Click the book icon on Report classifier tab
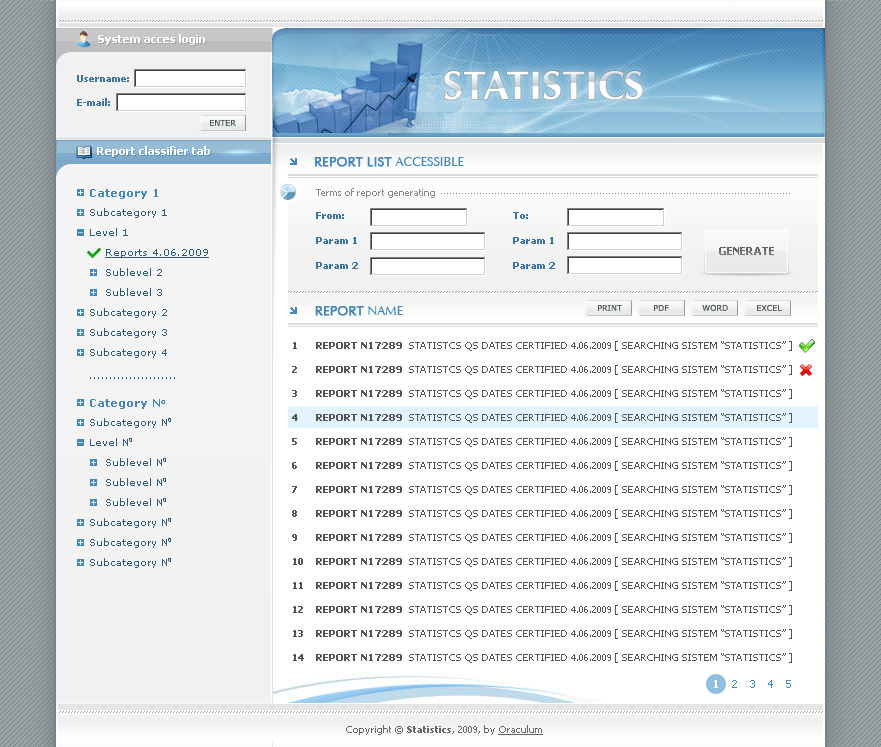Viewport: 881px width, 747px height. point(84,152)
